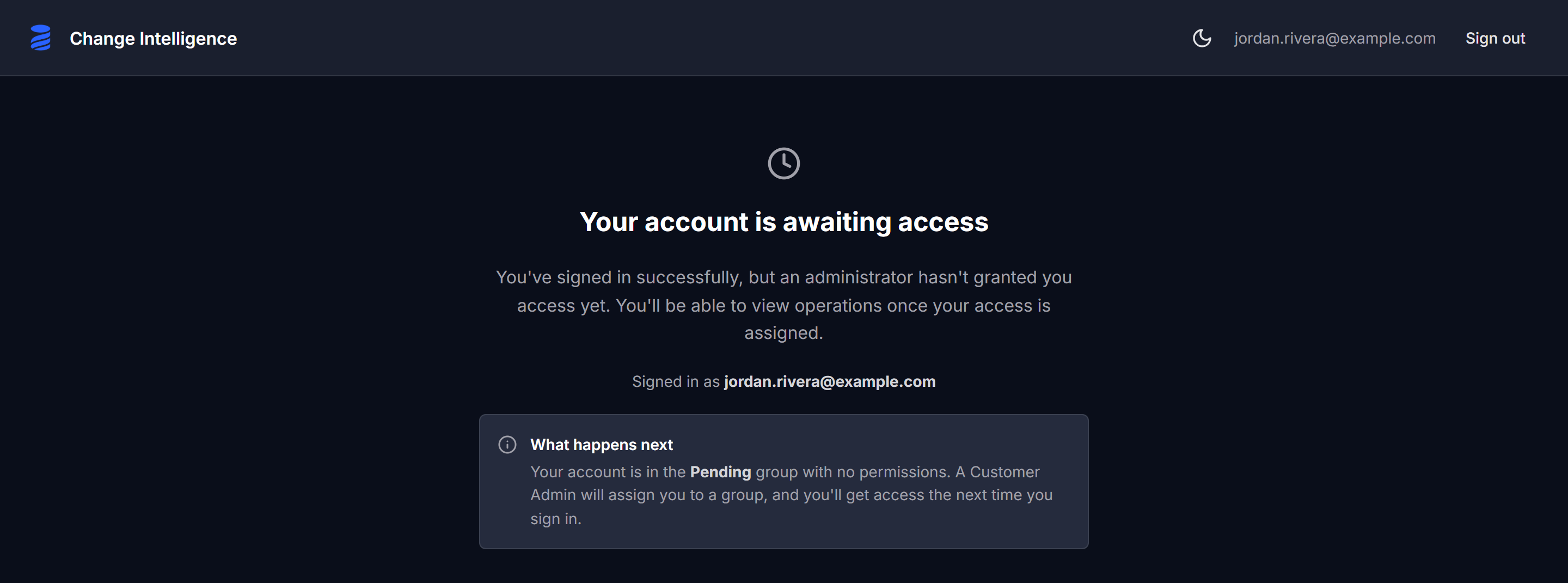
Task: Click the You've signed in successfully text
Action: 618,277
